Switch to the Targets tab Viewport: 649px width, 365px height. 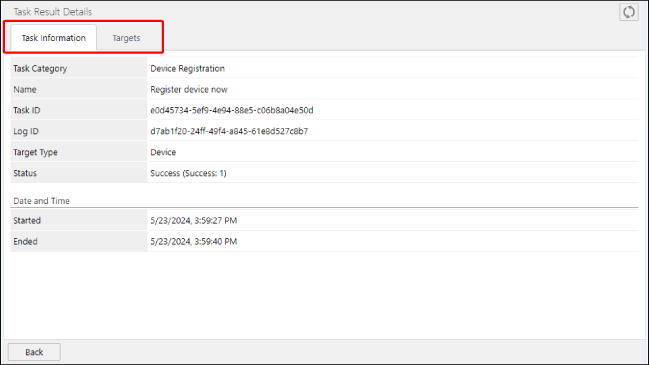point(126,38)
